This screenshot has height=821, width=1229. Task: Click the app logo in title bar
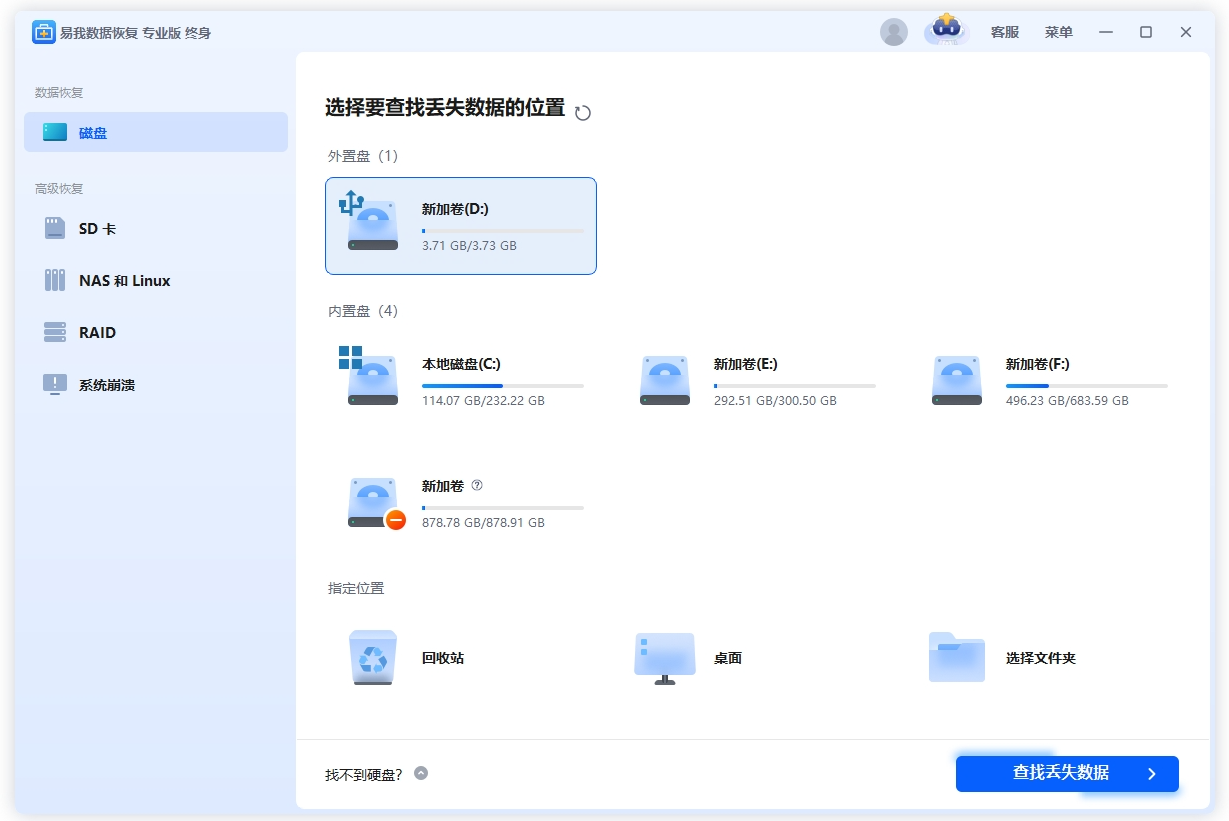click(43, 32)
